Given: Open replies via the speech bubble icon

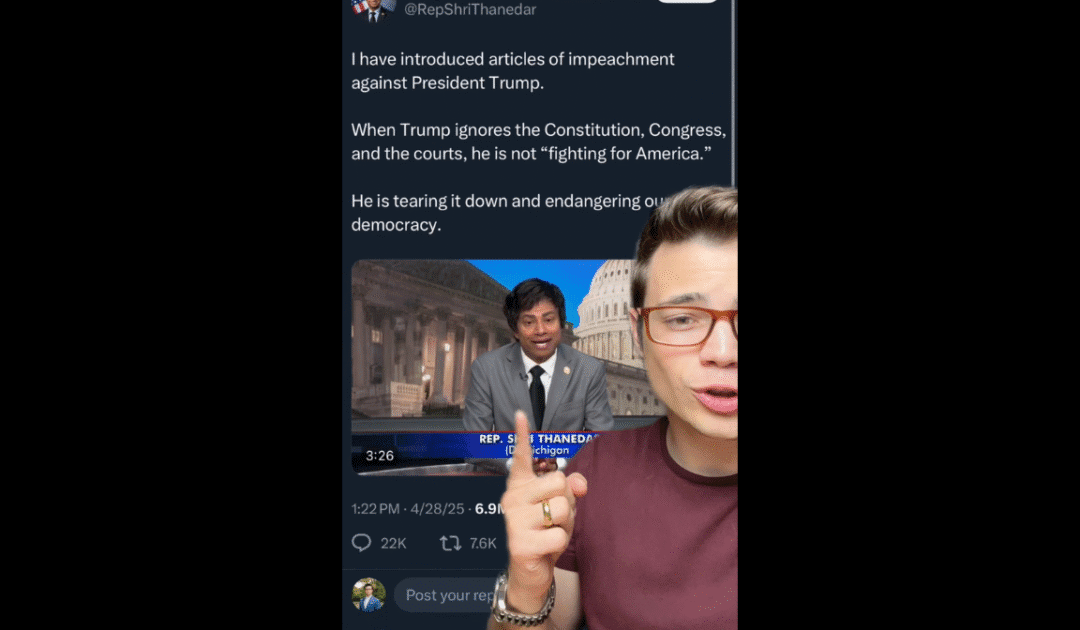Looking at the screenshot, I should click(x=361, y=543).
